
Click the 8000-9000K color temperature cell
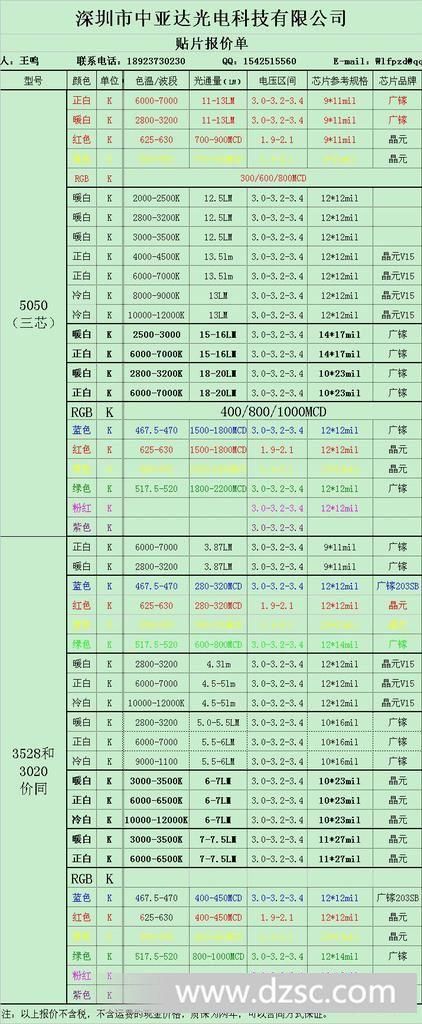coord(156,295)
